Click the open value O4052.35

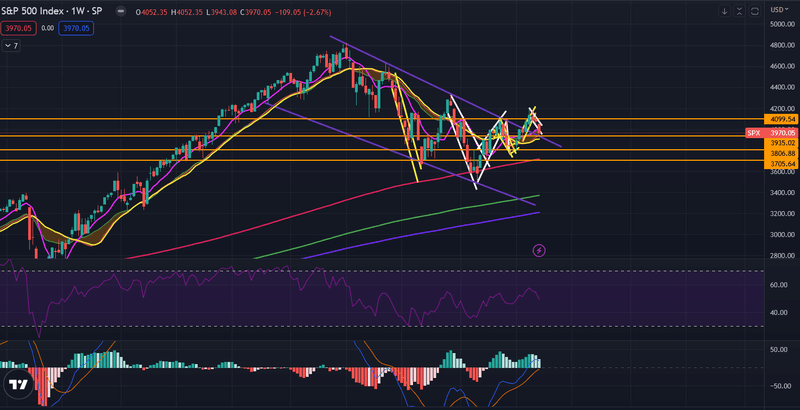(x=153, y=12)
